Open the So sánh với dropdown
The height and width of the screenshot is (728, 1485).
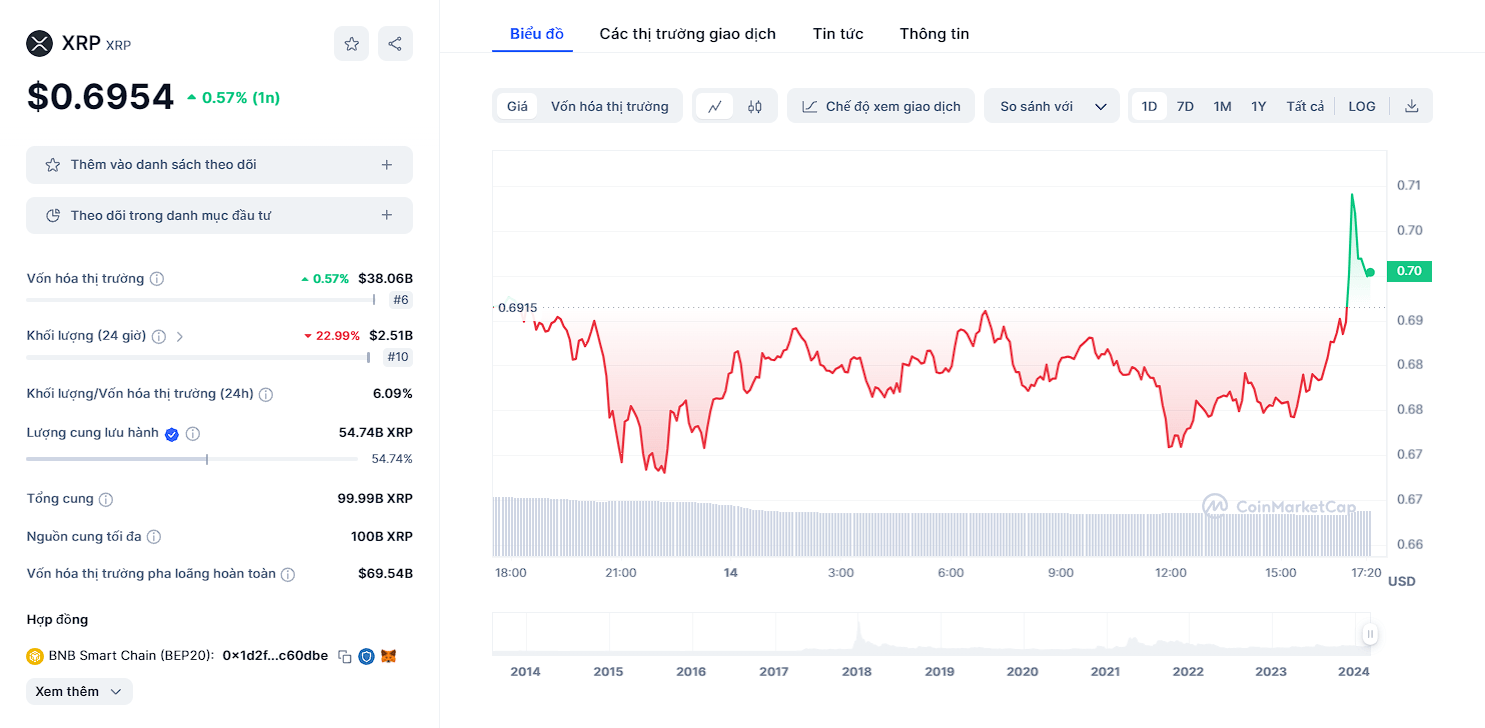point(1052,106)
